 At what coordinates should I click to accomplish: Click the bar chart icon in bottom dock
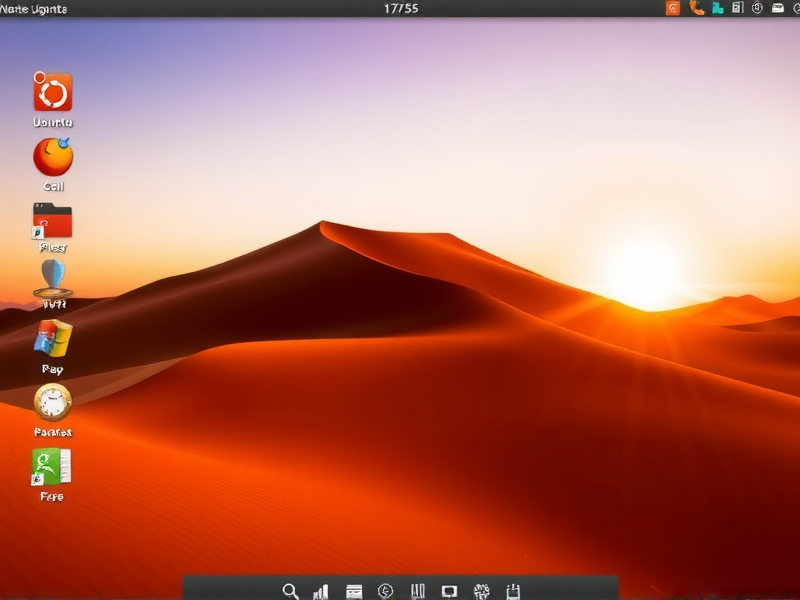pos(321,590)
